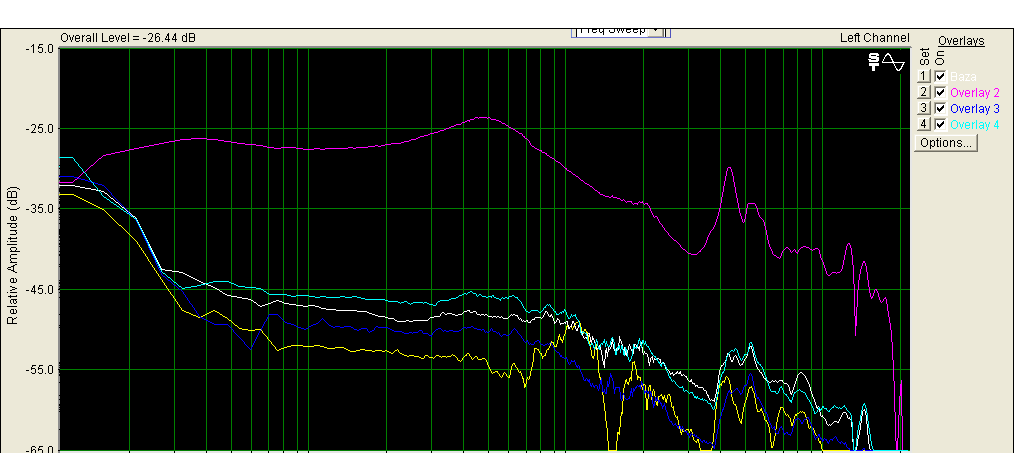
Task: Click Set button 3 for Overlay 3
Action: click(924, 108)
